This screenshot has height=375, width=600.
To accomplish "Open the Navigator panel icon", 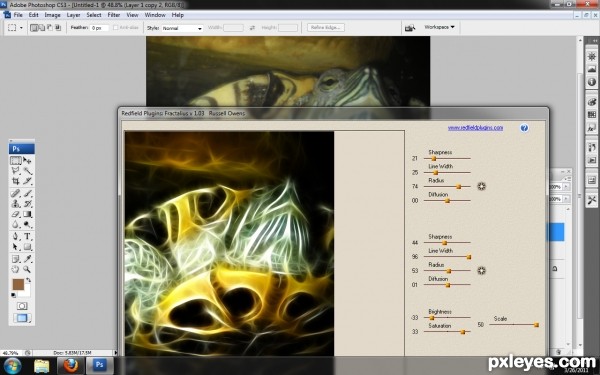I will [x=592, y=57].
